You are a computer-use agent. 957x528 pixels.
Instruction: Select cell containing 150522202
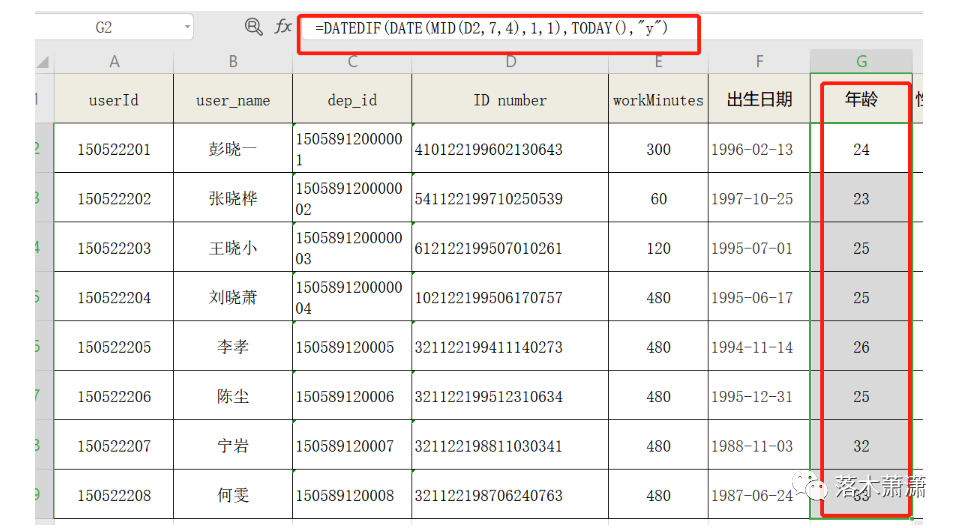pyautogui.click(x=114, y=198)
